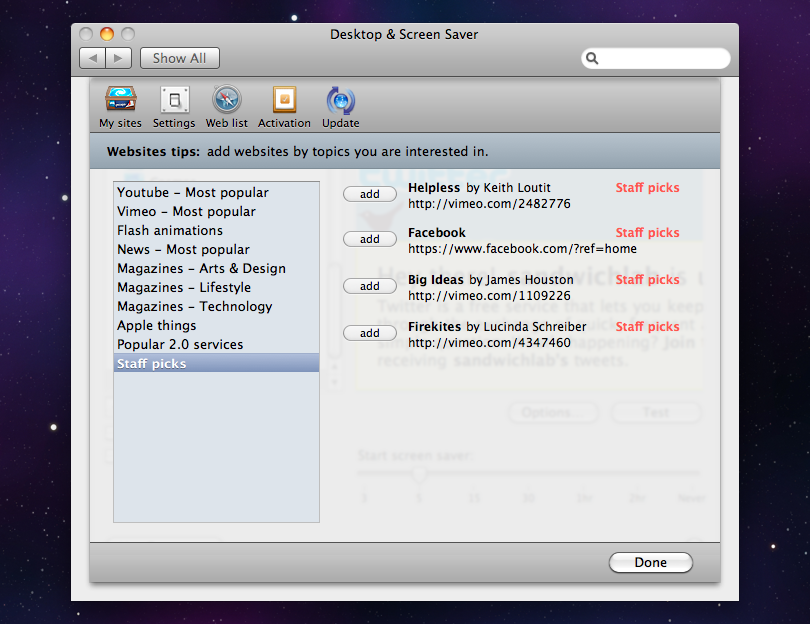810x624 pixels.
Task: Open the Settings switch icon
Action: (174, 100)
